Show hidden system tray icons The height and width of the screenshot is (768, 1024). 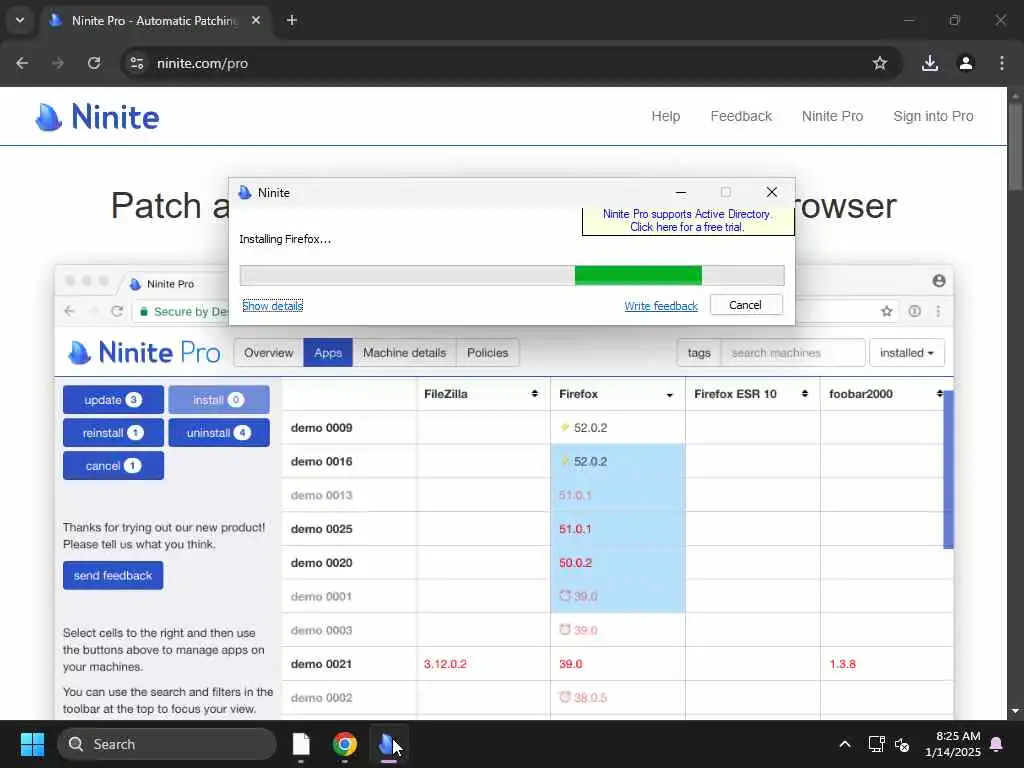point(844,744)
